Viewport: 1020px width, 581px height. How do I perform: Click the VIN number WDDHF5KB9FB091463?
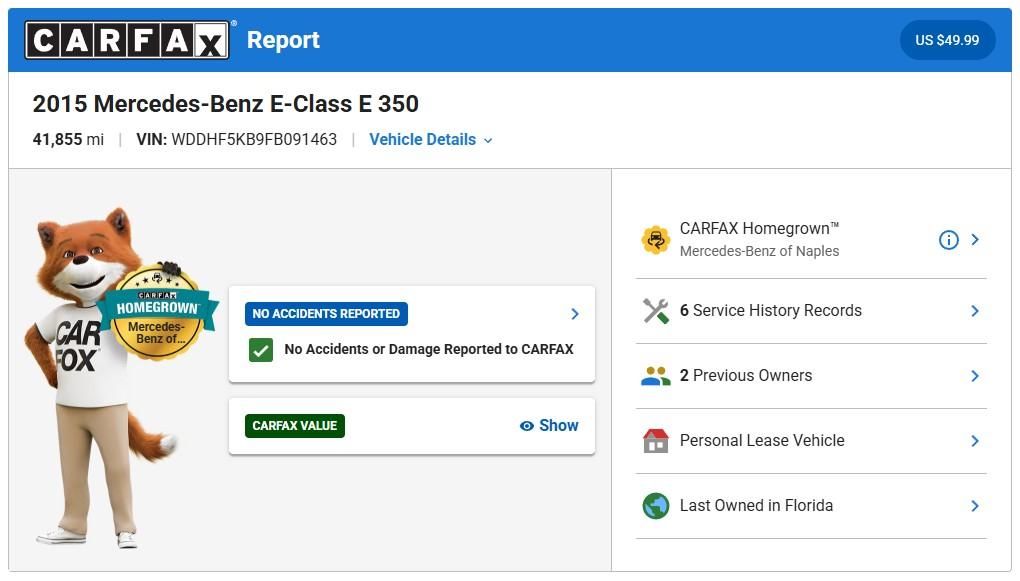(x=254, y=139)
